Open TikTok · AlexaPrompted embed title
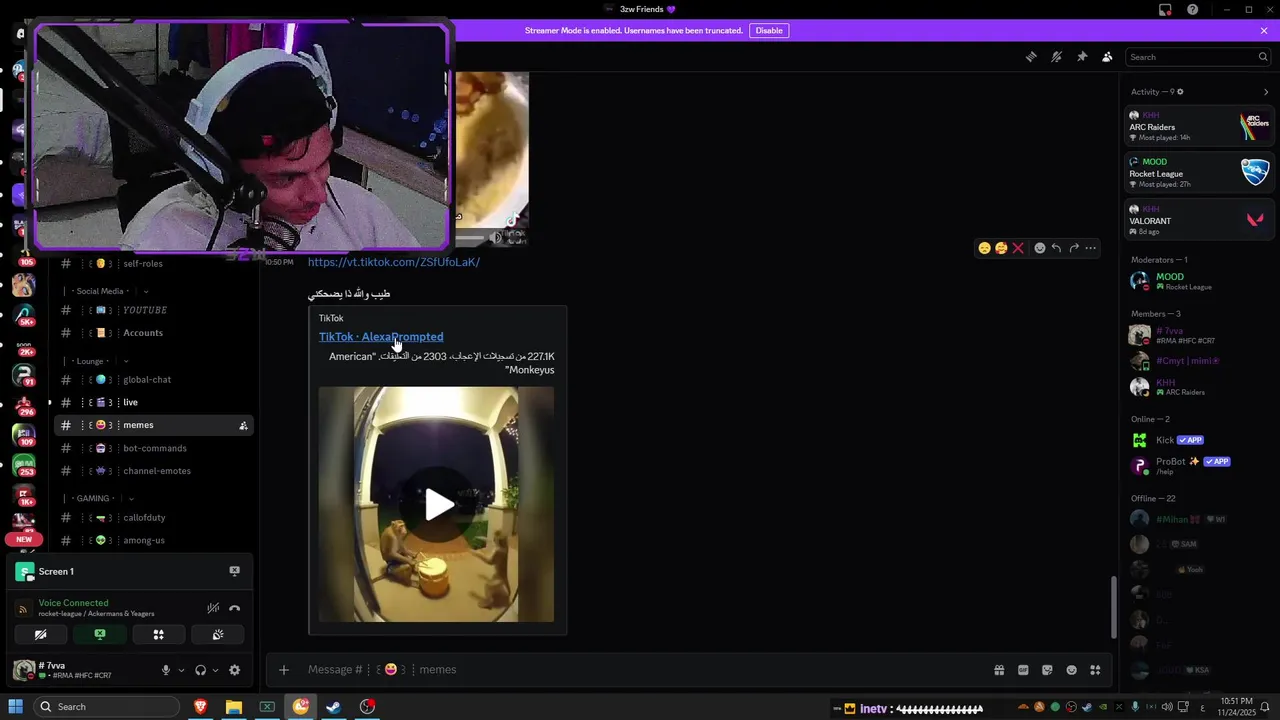 381,337
